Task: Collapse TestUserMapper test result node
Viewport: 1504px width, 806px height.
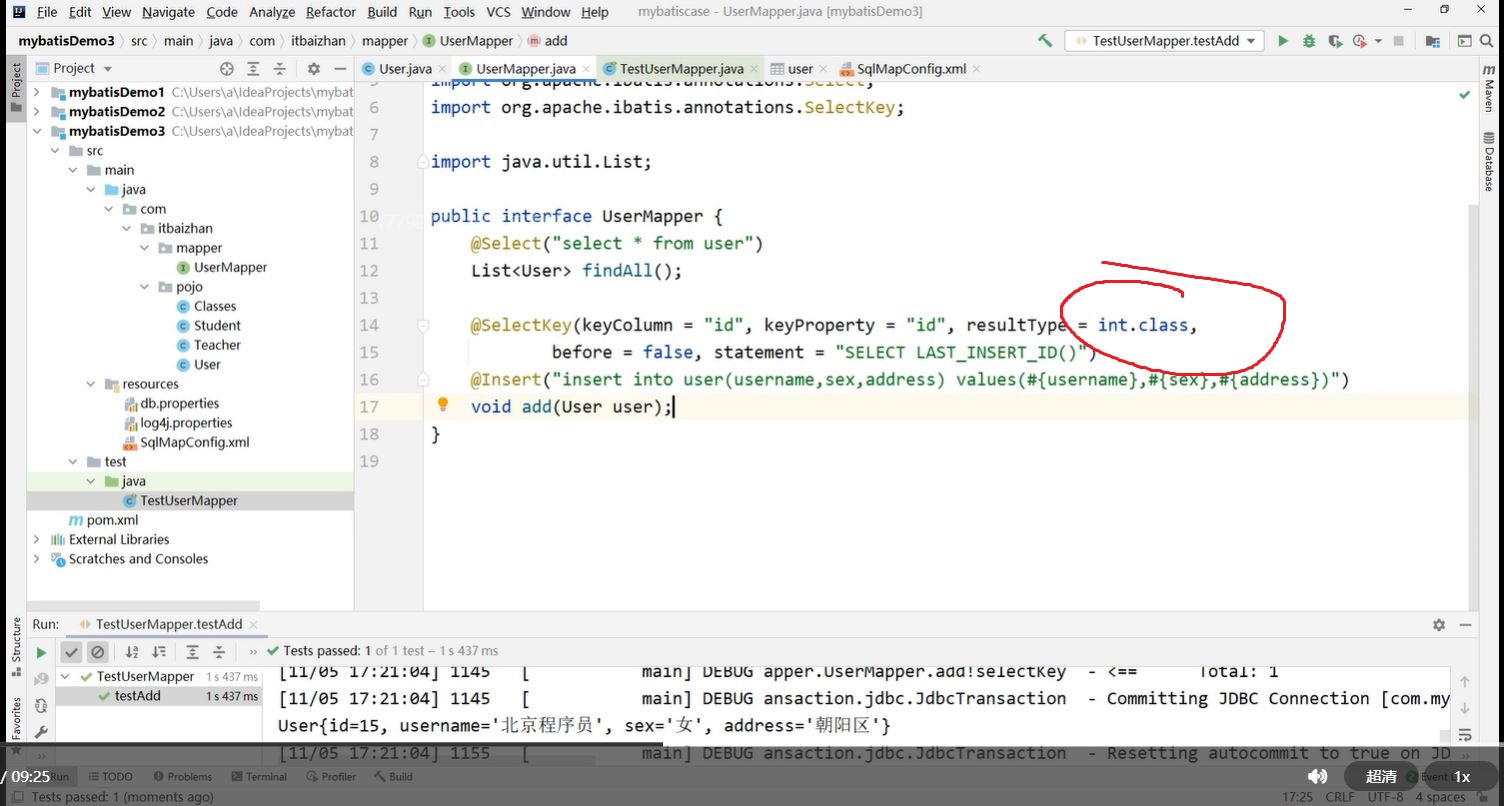Action: pyautogui.click(x=66, y=677)
